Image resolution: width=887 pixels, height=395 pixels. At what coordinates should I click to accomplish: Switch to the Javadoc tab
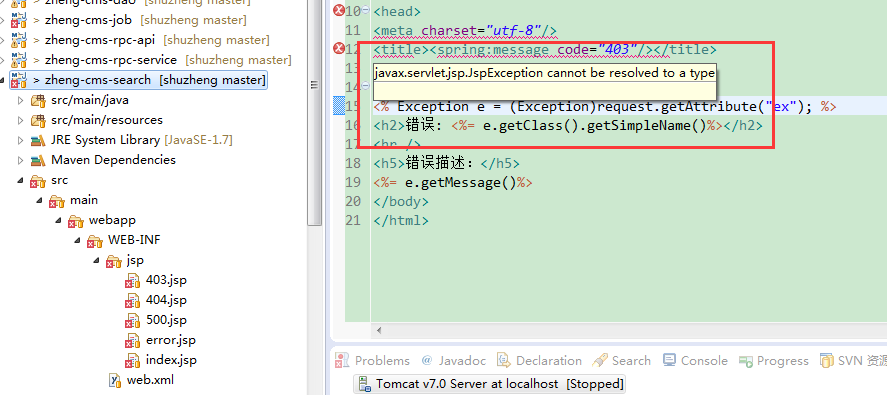[453, 360]
